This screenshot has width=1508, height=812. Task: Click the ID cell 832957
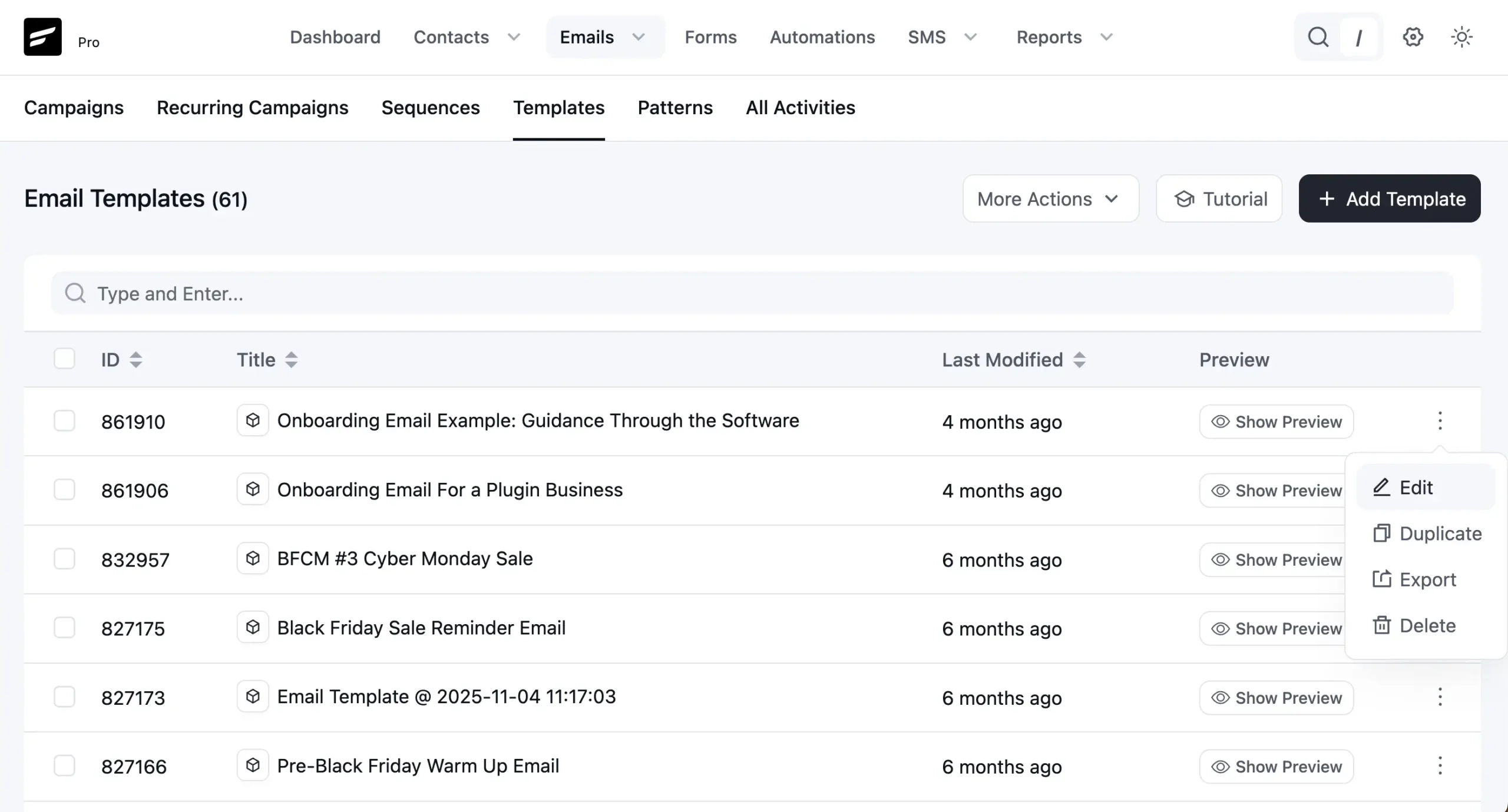135,559
